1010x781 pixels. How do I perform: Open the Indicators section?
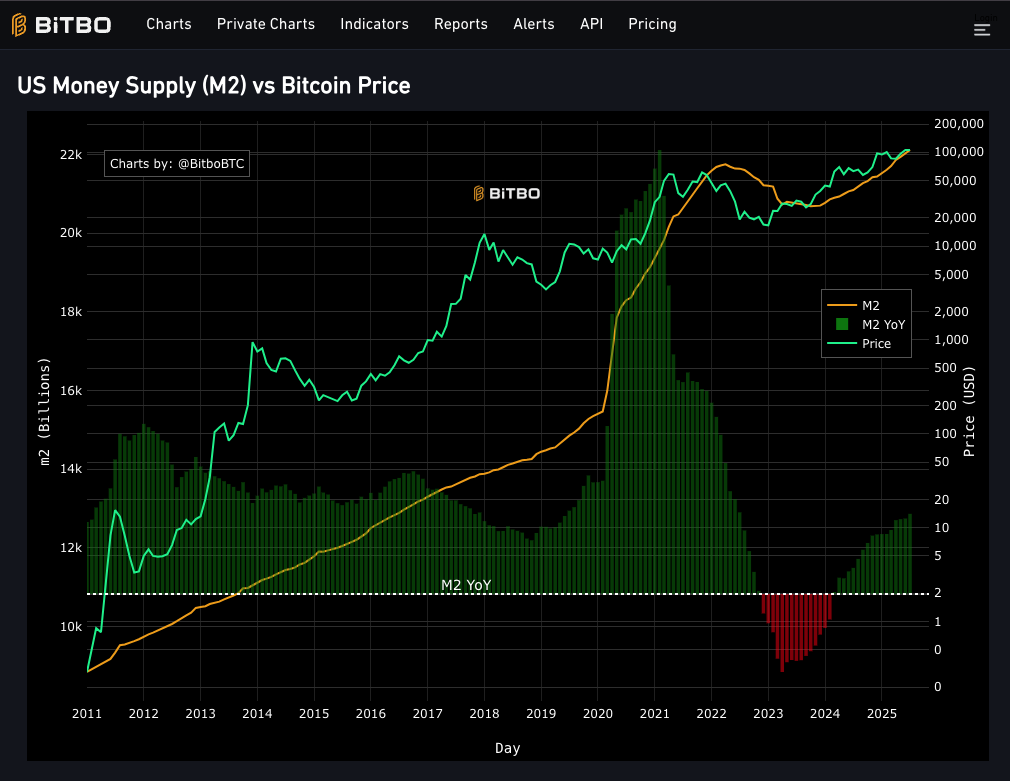tap(374, 24)
